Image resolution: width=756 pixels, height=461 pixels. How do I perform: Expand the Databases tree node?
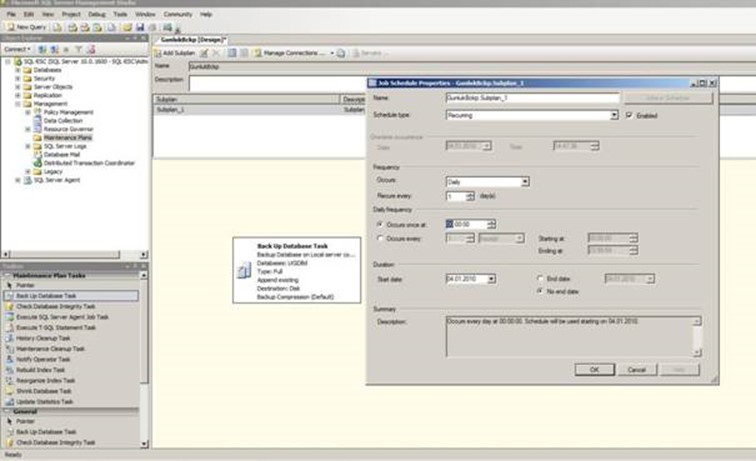pyautogui.click(x=17, y=70)
